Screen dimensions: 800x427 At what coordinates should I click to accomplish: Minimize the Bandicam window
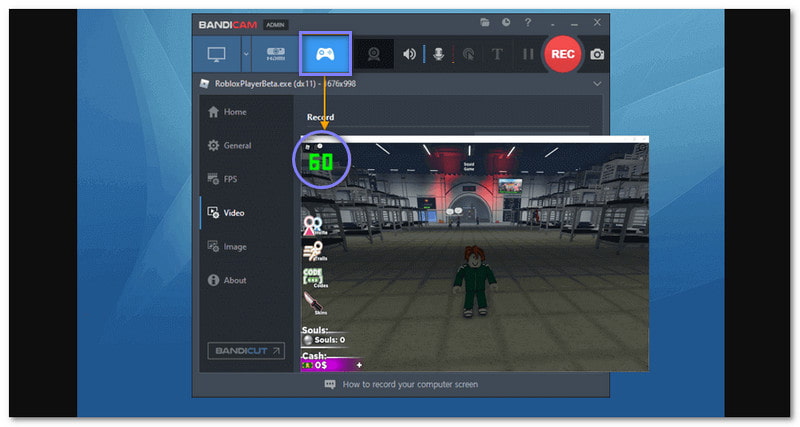click(574, 23)
